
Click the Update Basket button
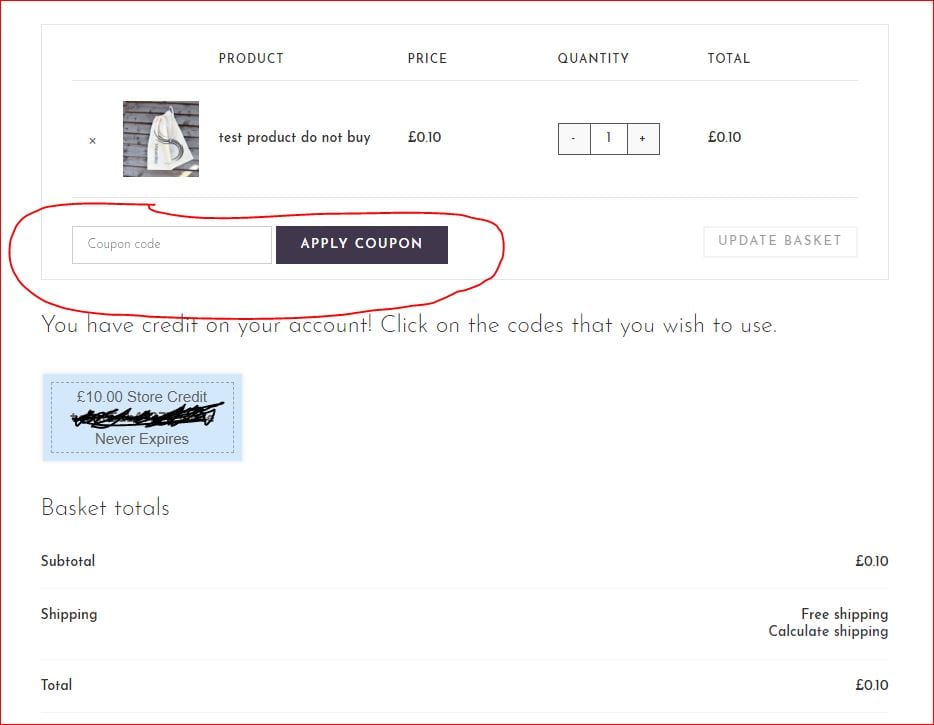[780, 241]
